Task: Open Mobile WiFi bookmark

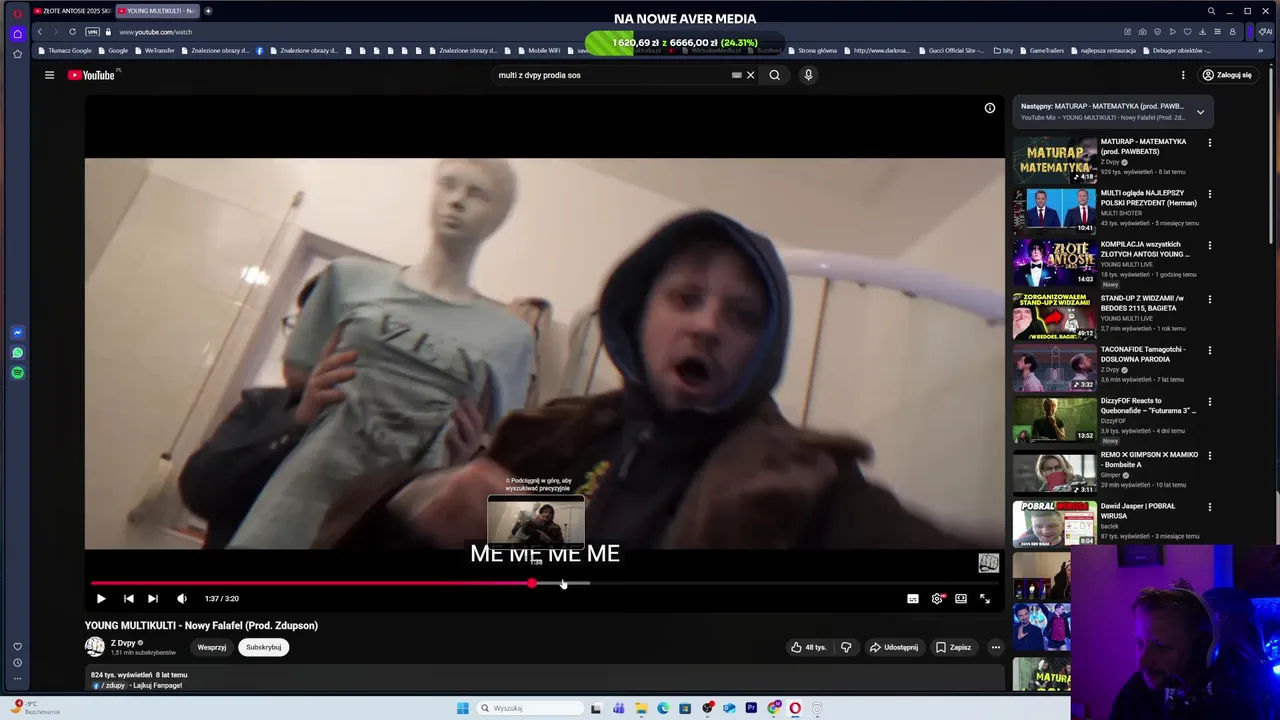Action: [539, 50]
